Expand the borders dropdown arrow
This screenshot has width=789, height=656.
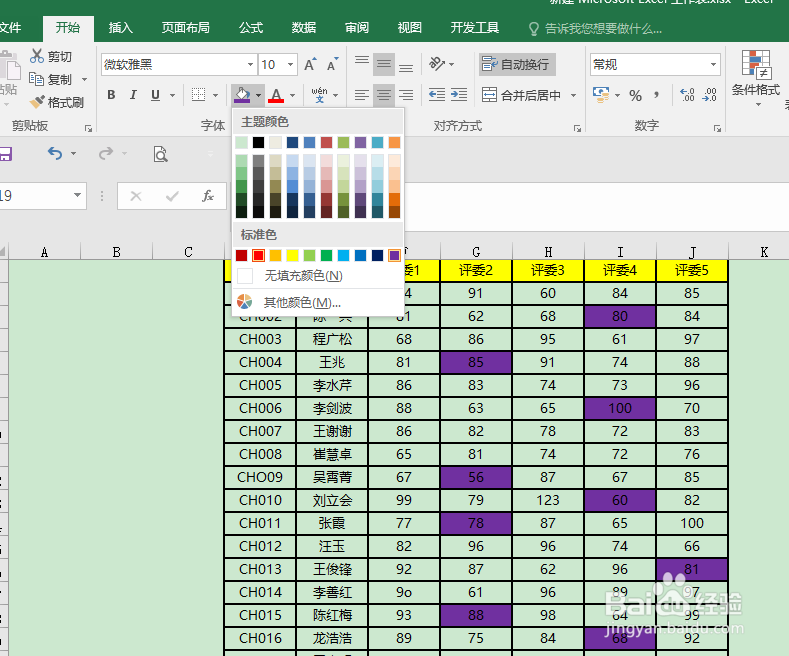(215, 95)
